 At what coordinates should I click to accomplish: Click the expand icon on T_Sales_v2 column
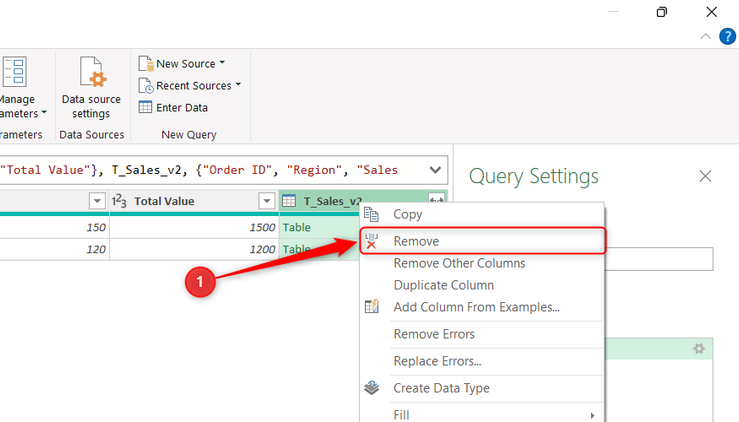pos(436,199)
